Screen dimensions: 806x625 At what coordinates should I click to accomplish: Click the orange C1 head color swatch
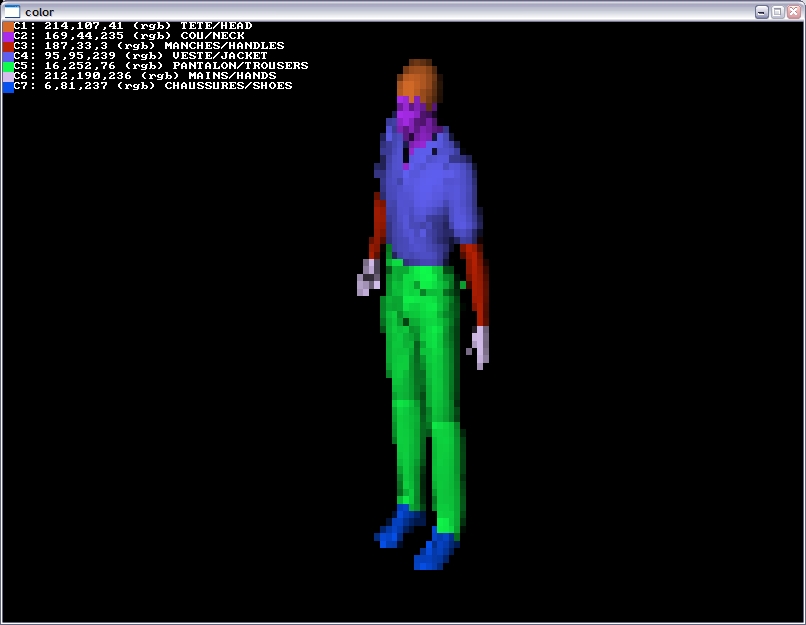(x=8, y=26)
